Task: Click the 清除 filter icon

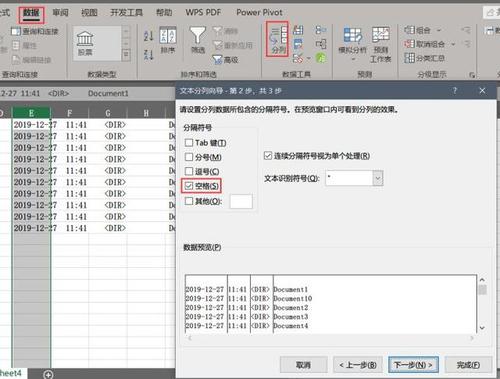Action: click(218, 31)
